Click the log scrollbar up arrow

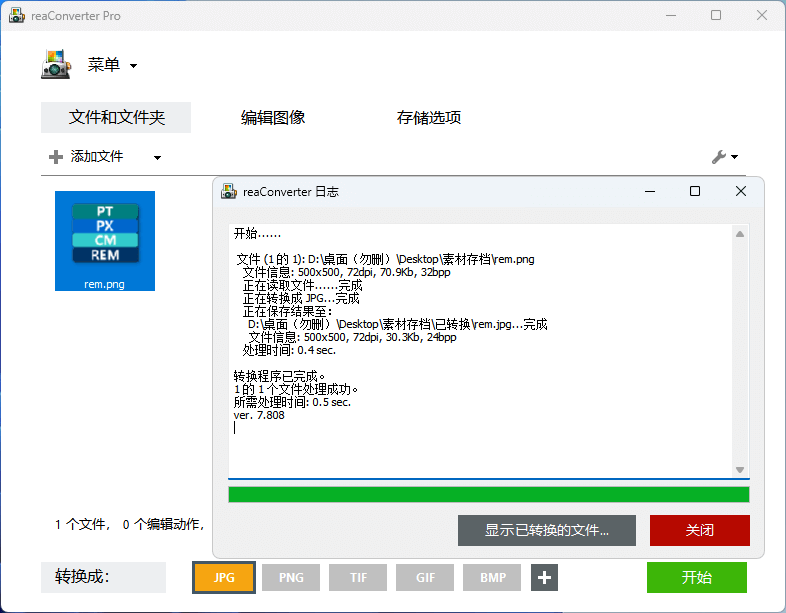(740, 234)
